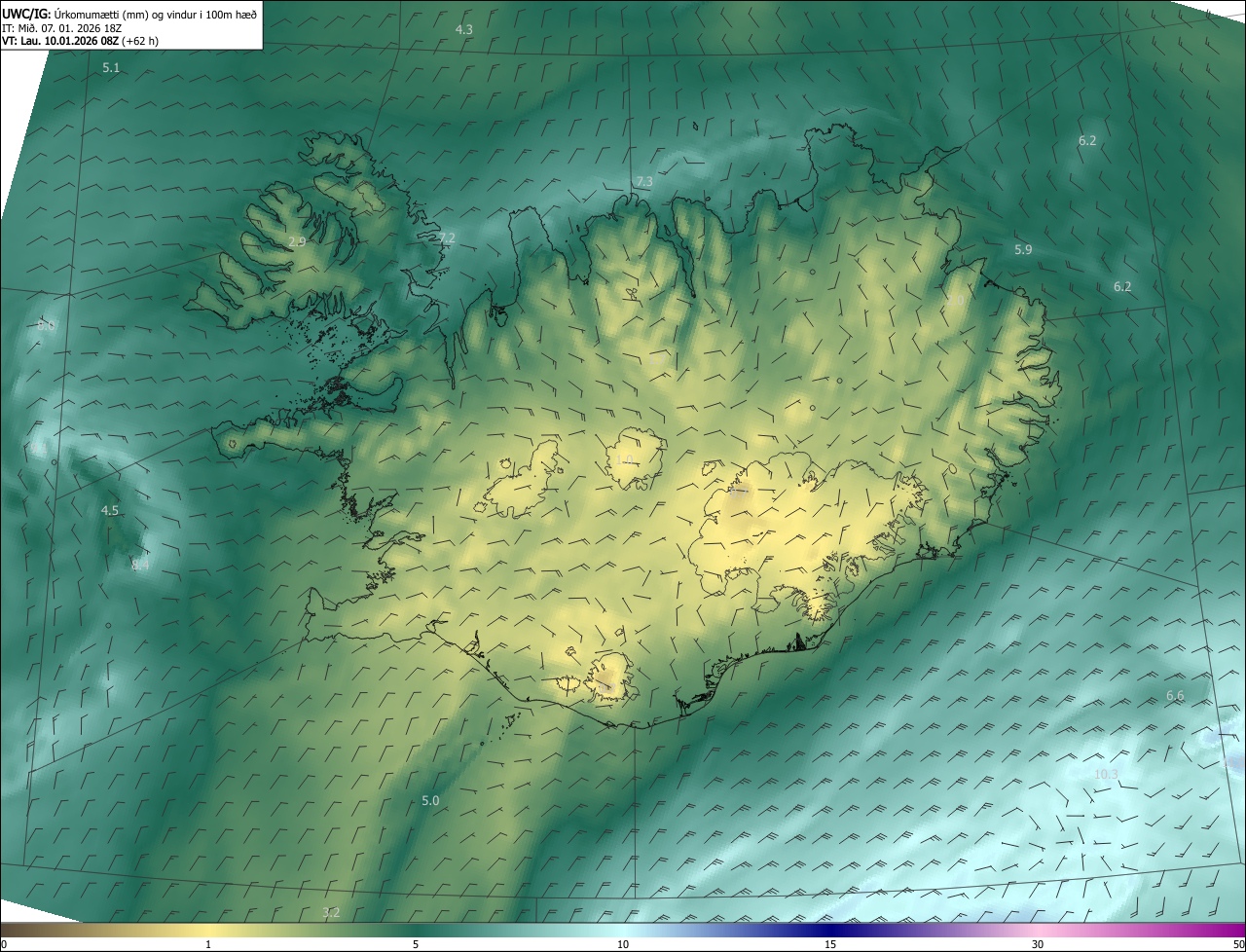Click the 5.0 value label
This screenshot has height=952, width=1246.
click(430, 801)
